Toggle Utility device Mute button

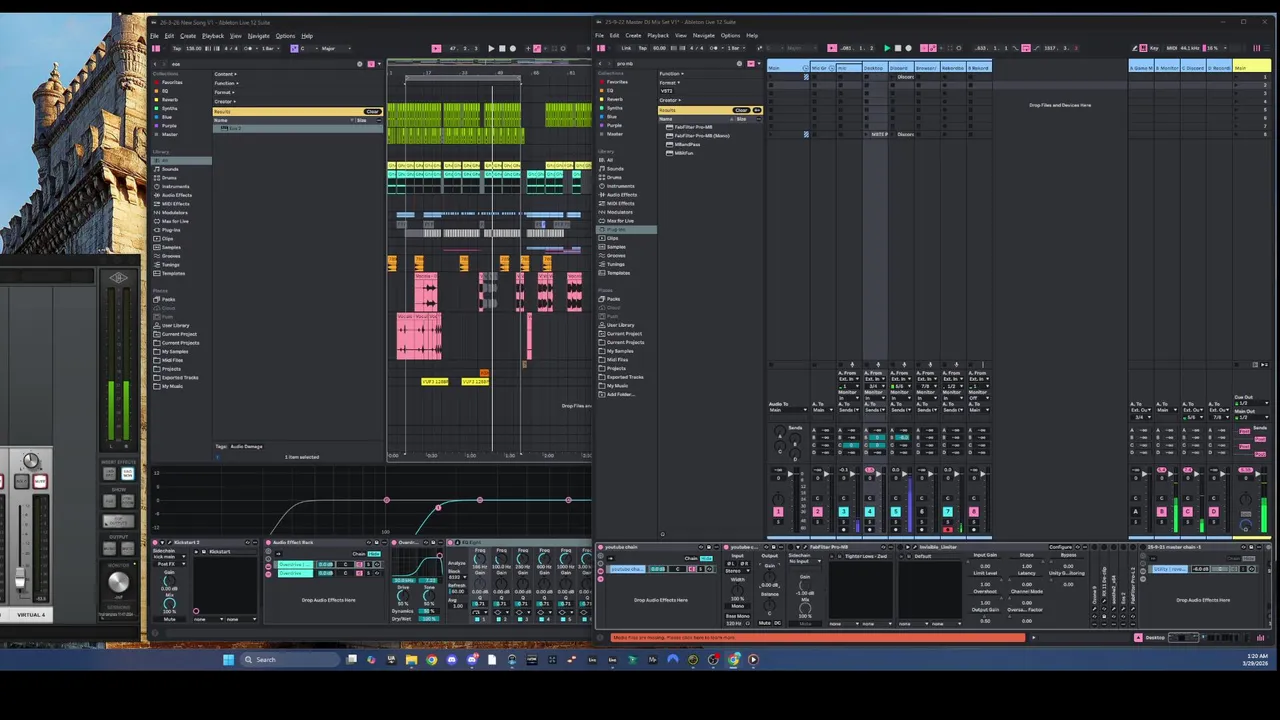[764, 623]
